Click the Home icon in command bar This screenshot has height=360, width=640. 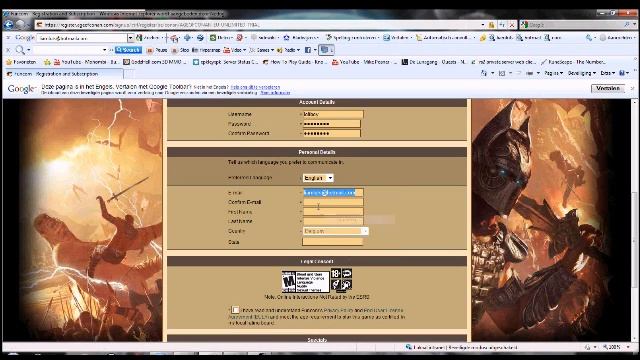(x=484, y=73)
